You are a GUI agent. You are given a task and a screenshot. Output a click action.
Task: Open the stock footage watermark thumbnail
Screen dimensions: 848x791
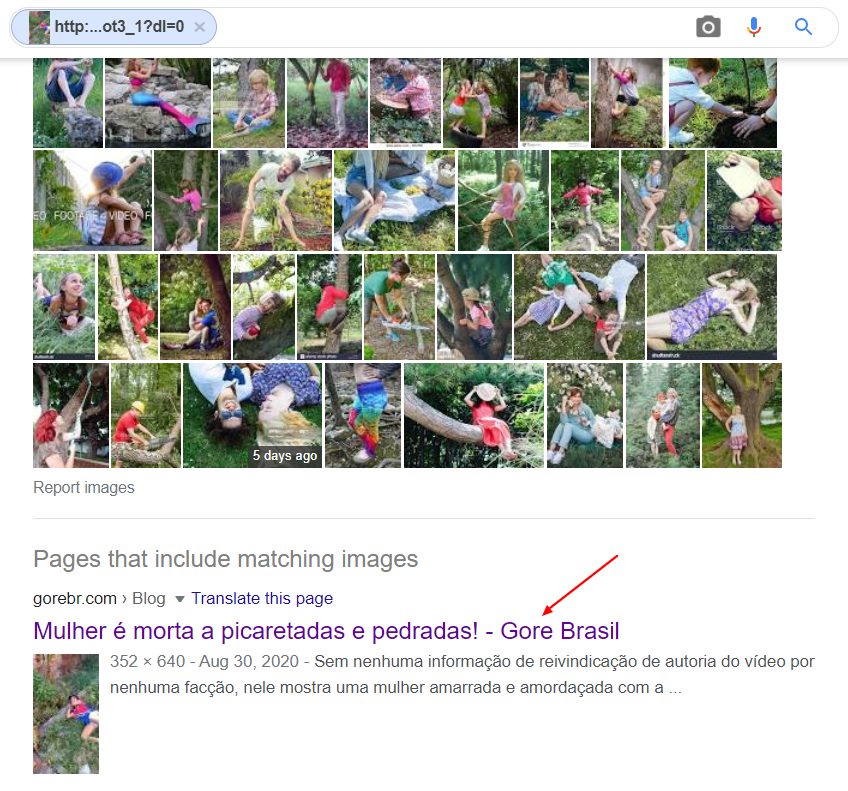click(92, 200)
